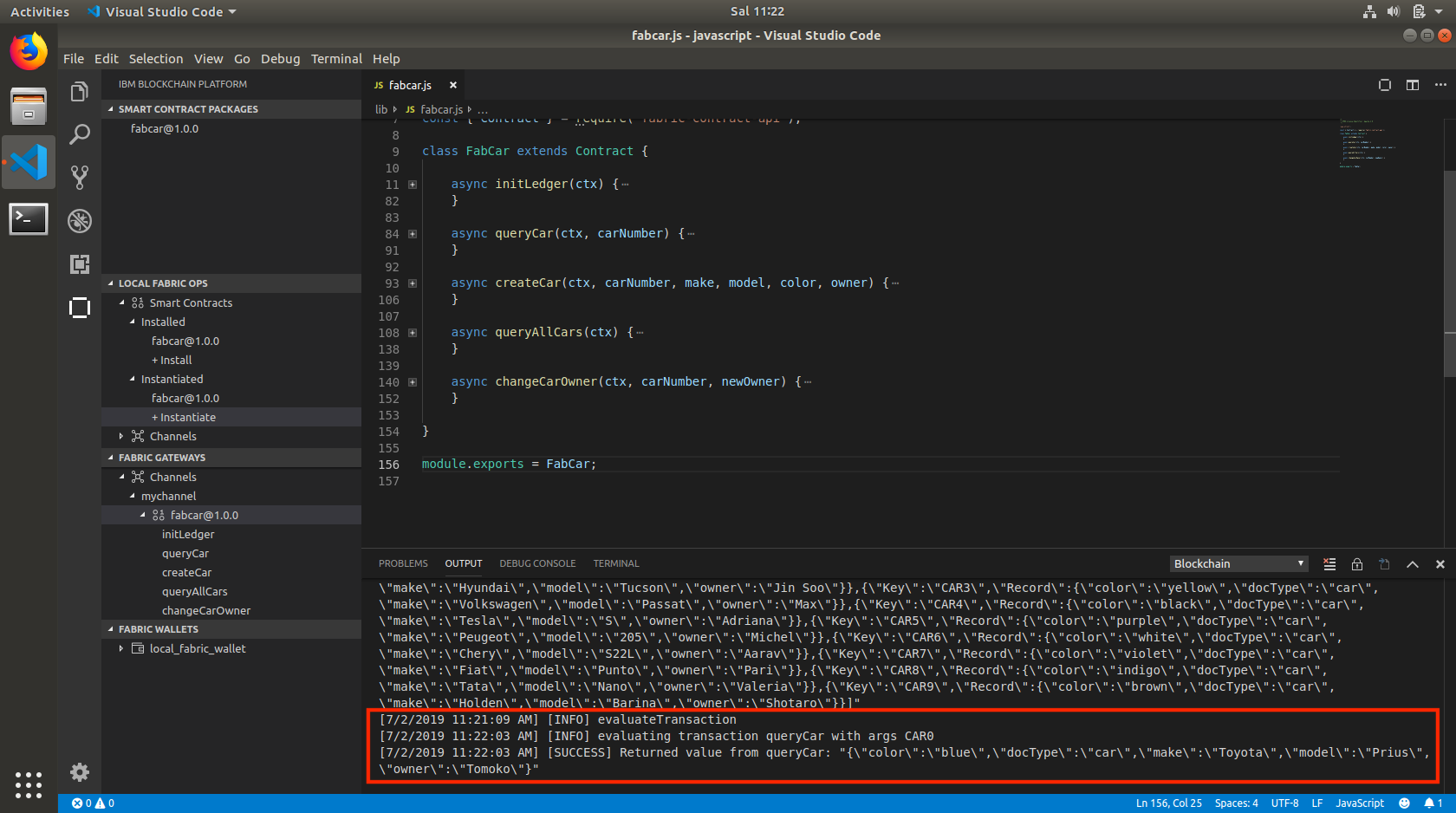Screen dimensions: 1456x813
Task: Open the Terminal menu
Action: pyautogui.click(x=336, y=59)
